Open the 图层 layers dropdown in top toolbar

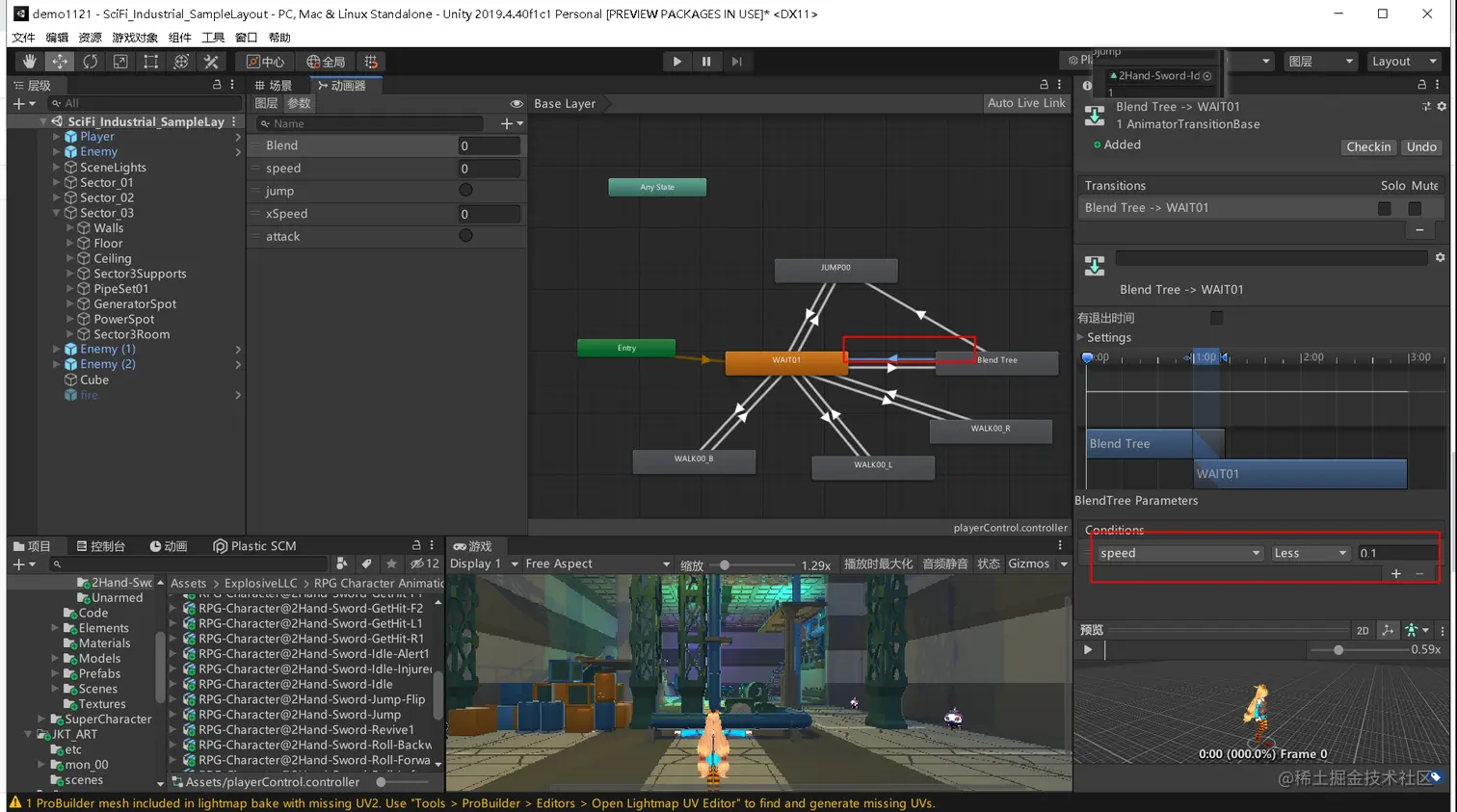[1321, 62]
